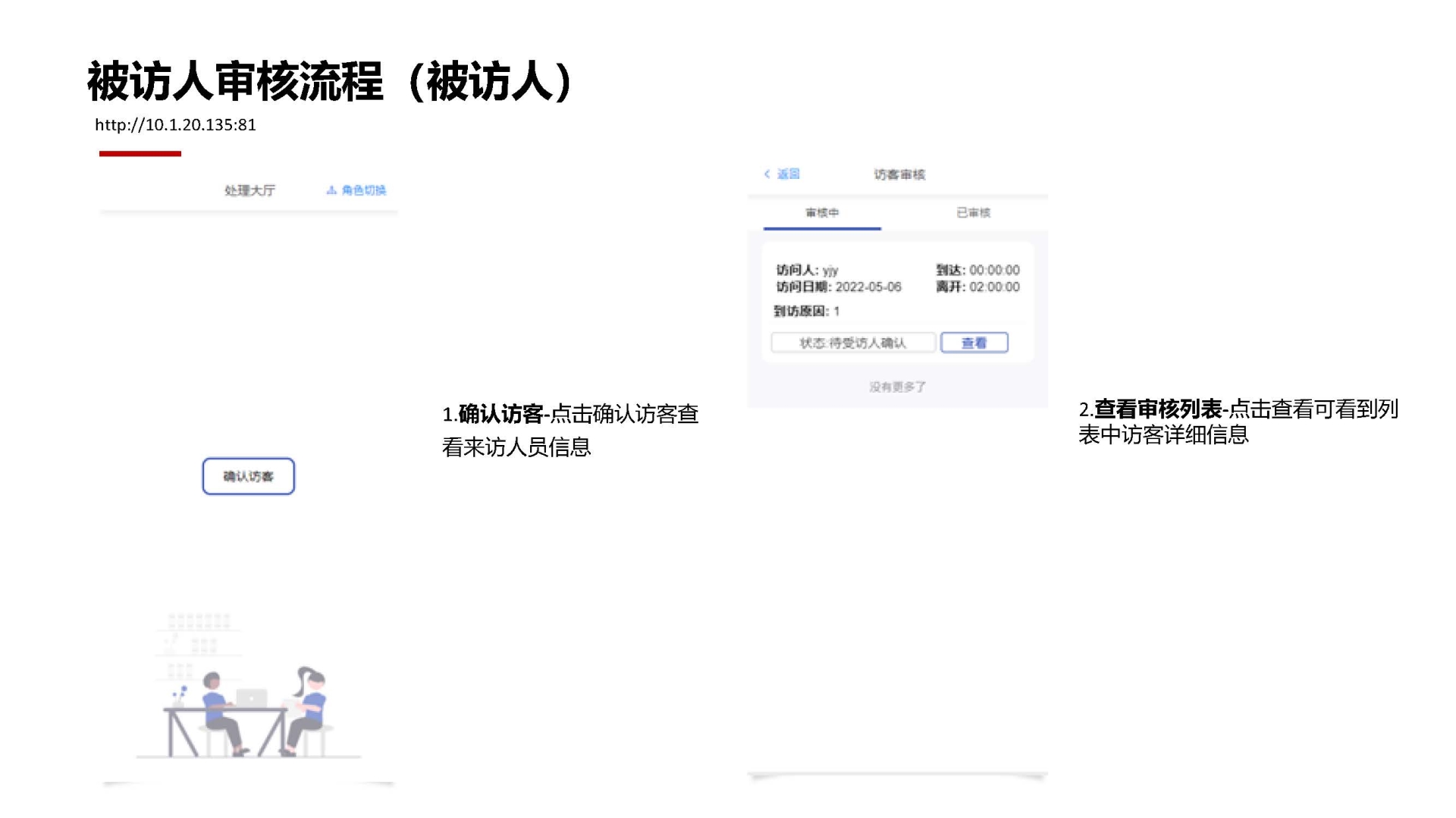Click the 角色切换 link text
This screenshot has height=818, width=1456.
coord(363,190)
